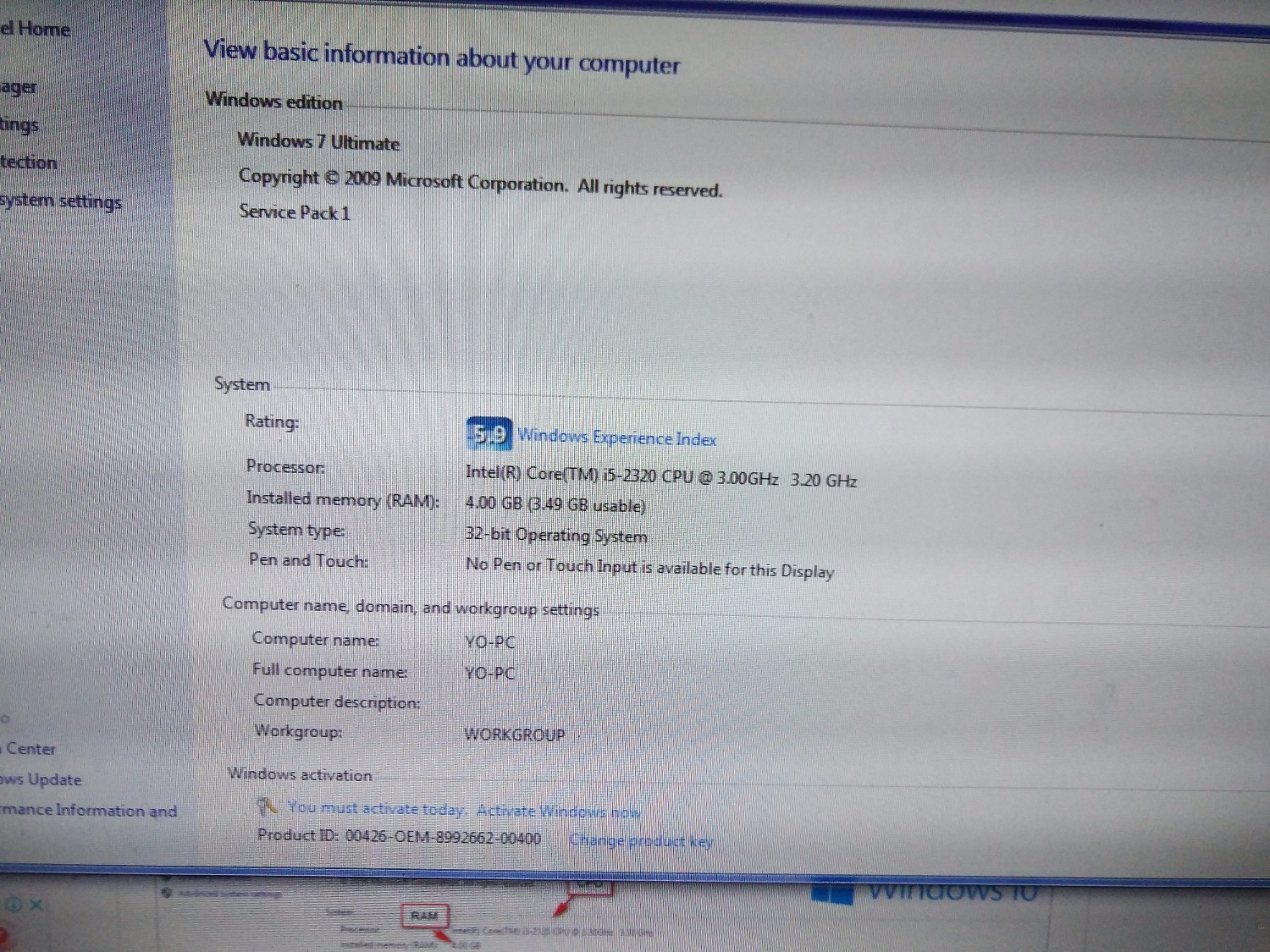Click 'Activate Windows now' link

click(559, 811)
